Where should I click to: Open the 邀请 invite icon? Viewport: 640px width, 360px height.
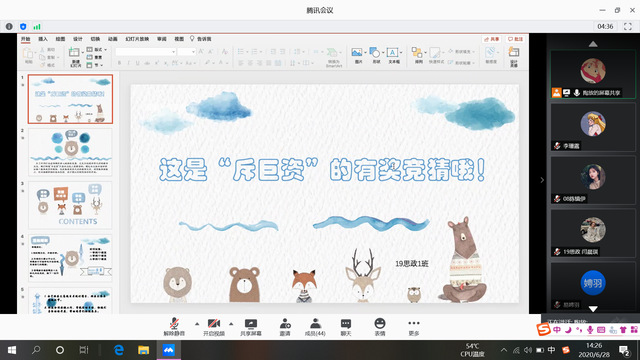pos(285,327)
